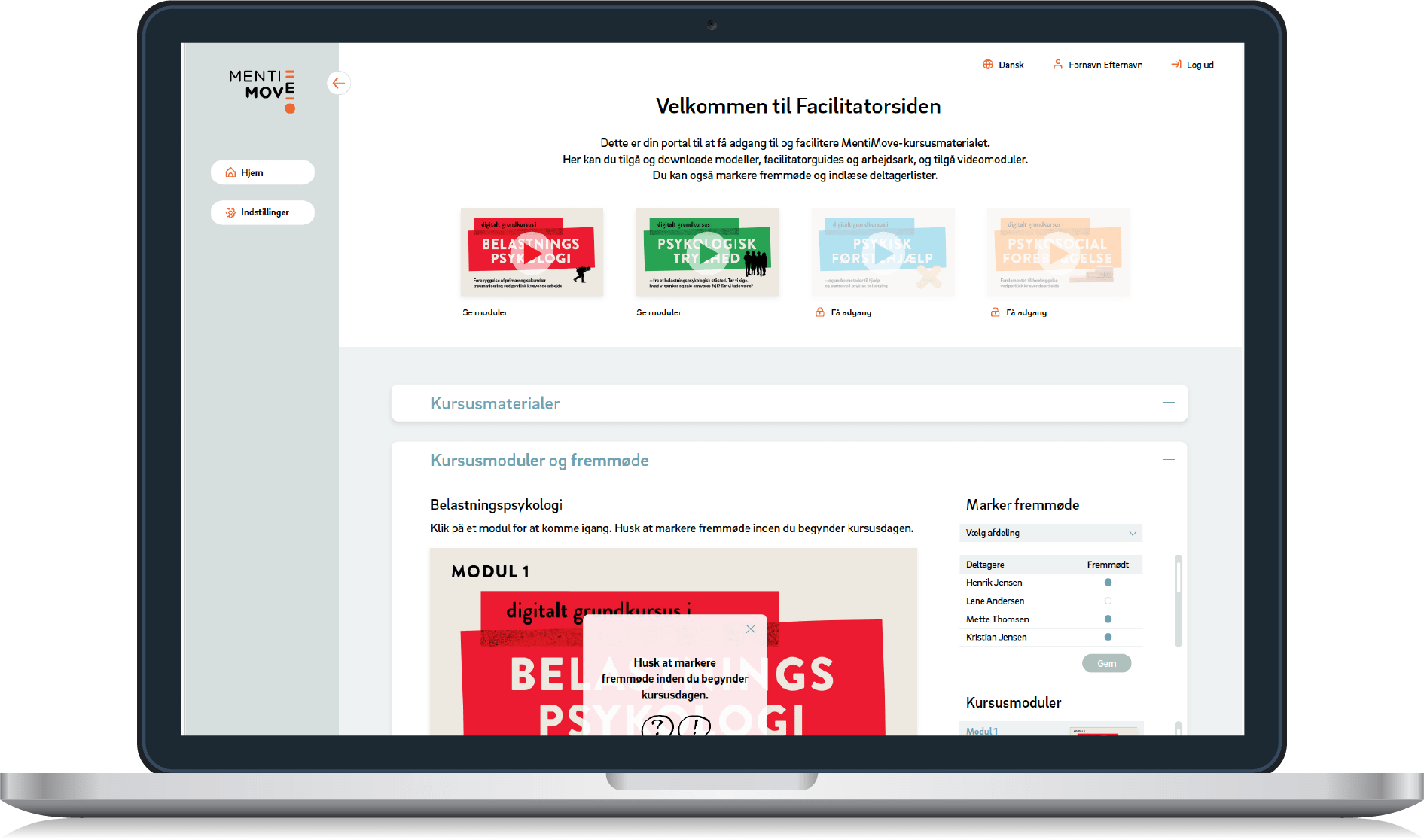
Task: Play the Psykosocial Forebyggelse course video
Action: pos(1058,252)
